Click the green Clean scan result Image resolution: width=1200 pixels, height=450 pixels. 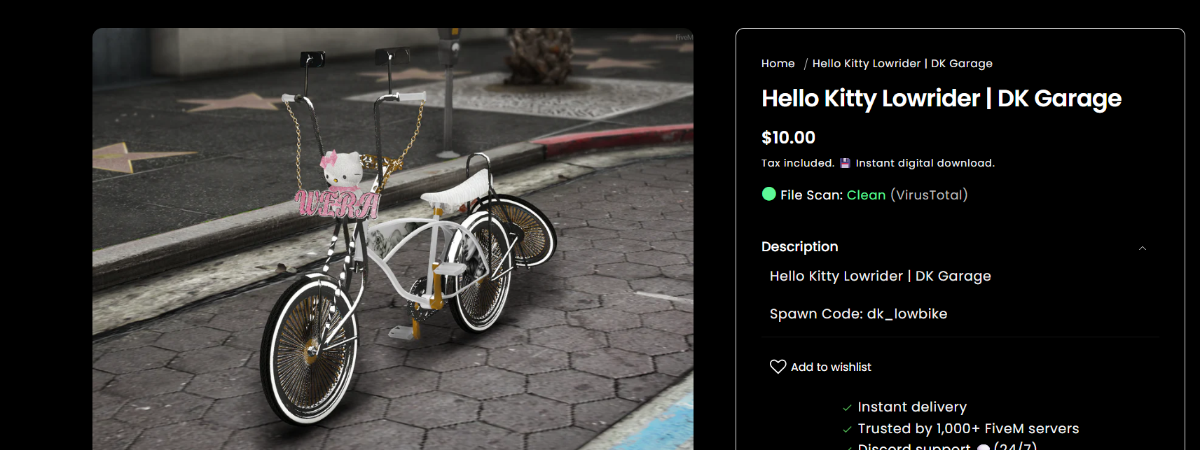(x=866, y=195)
